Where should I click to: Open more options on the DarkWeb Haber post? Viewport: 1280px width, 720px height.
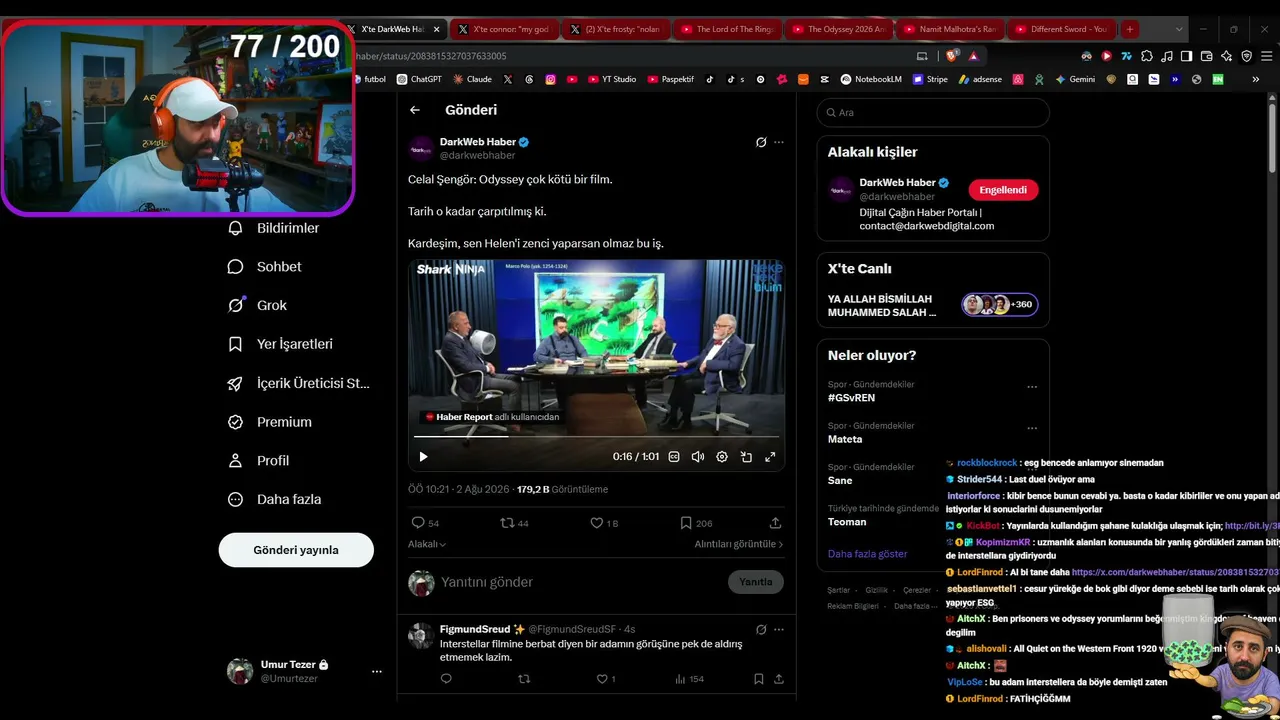tap(779, 142)
